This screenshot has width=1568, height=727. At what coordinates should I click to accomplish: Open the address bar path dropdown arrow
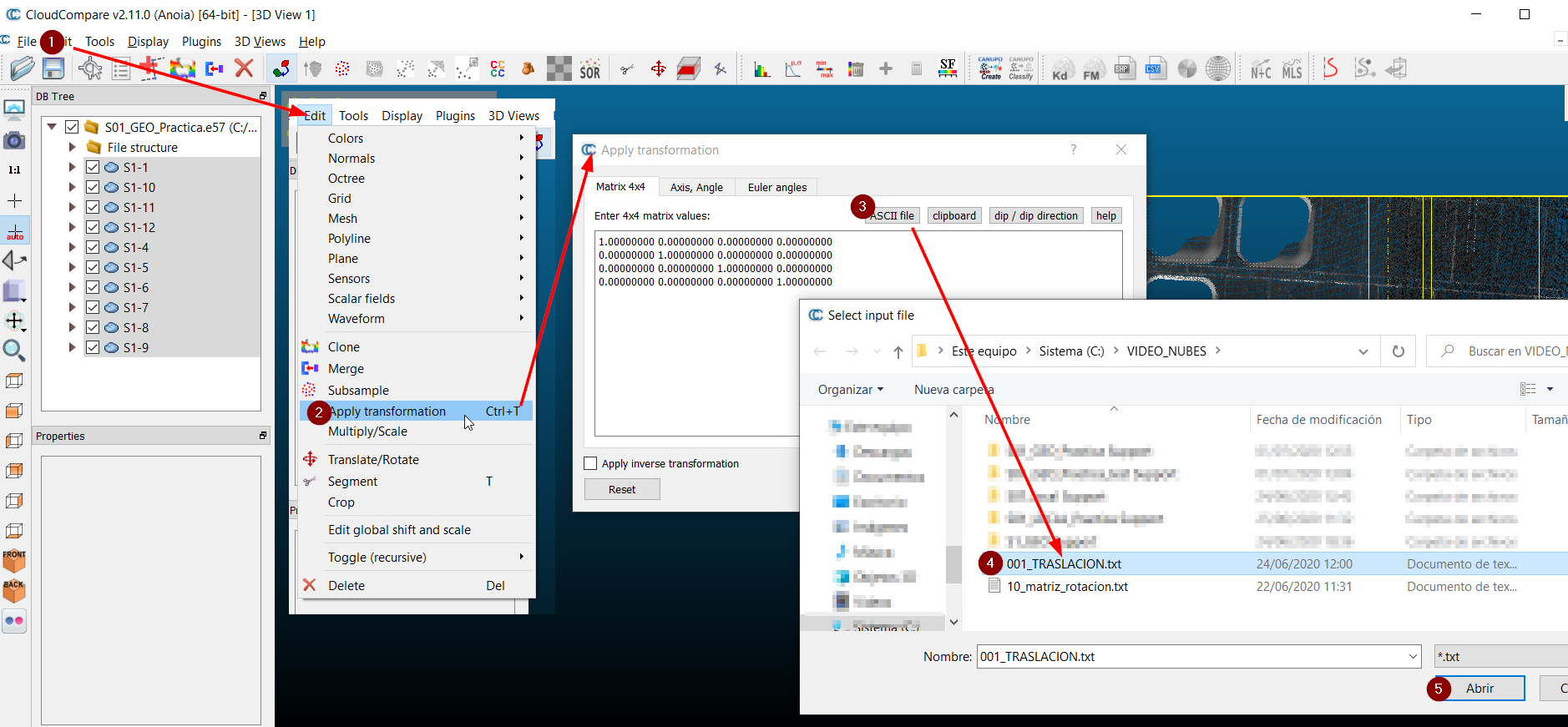(x=1363, y=351)
